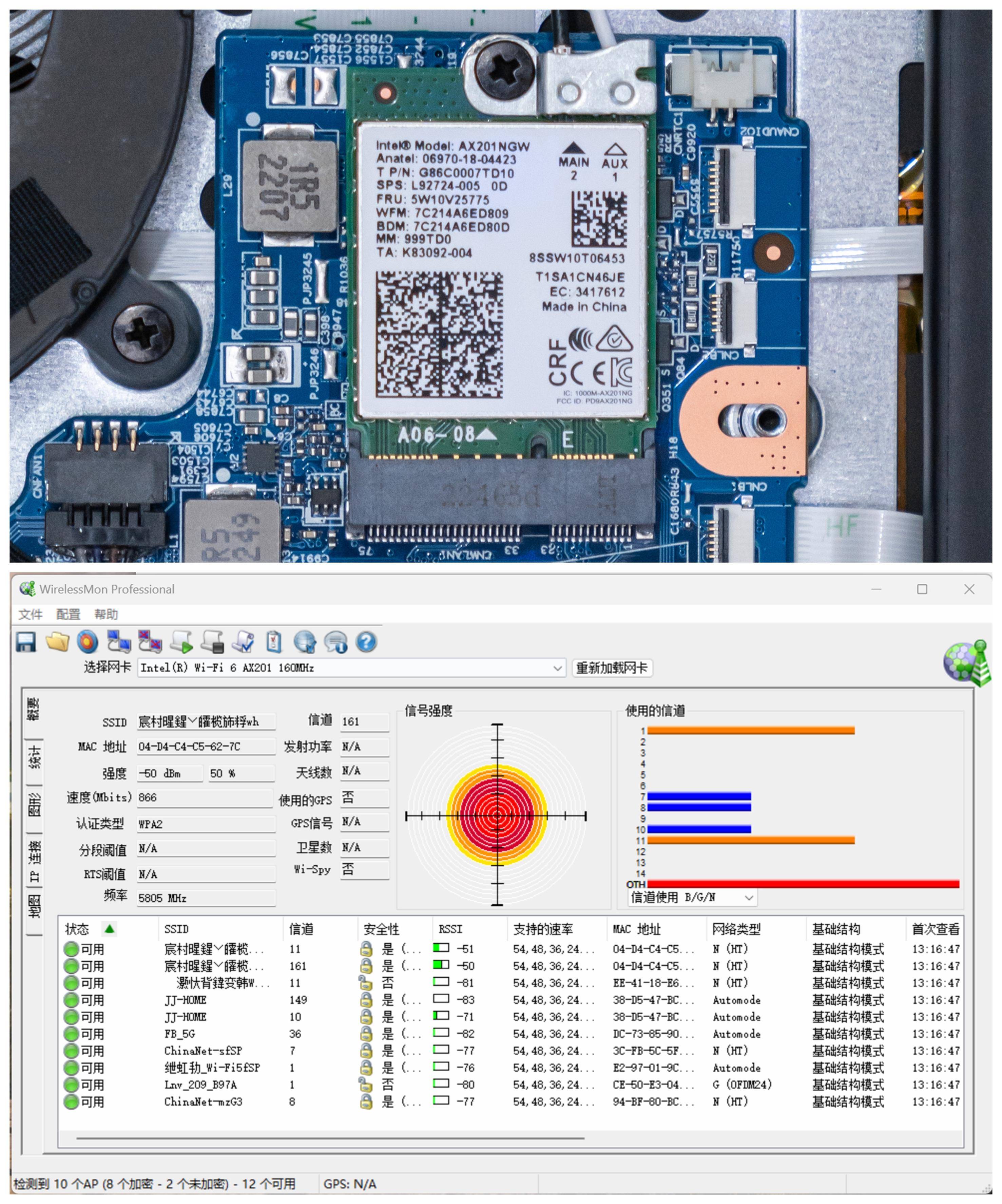Image resolution: width=1002 pixels, height=1204 pixels.
Task: Sort by the SSID column header
Action: click(x=221, y=929)
